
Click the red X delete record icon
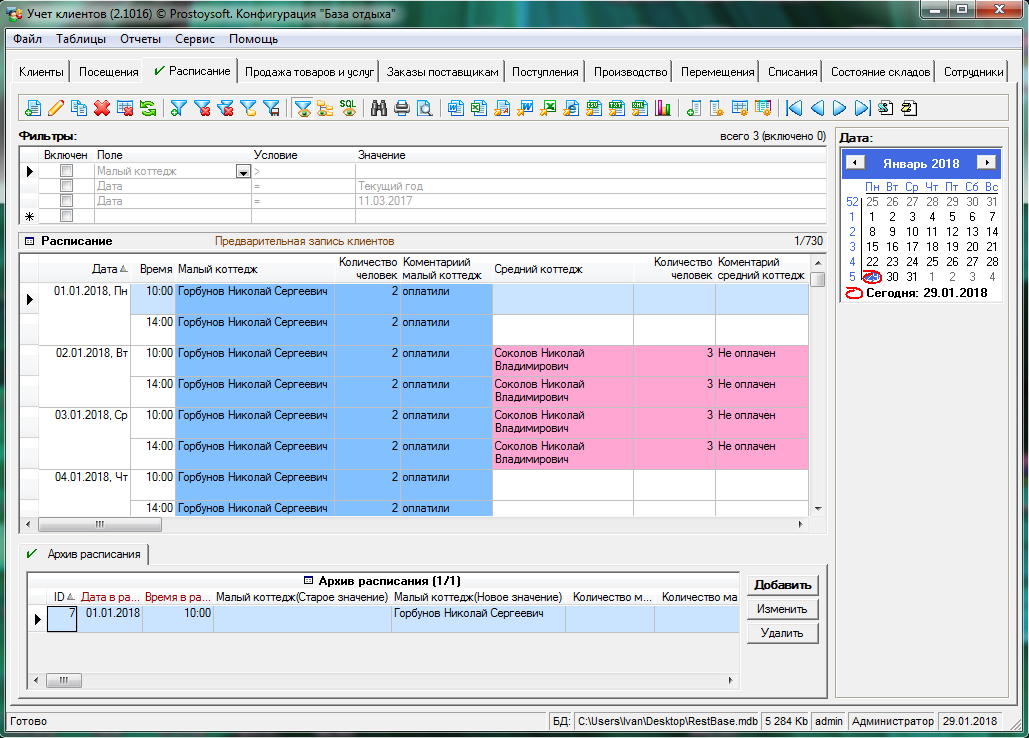tap(102, 108)
